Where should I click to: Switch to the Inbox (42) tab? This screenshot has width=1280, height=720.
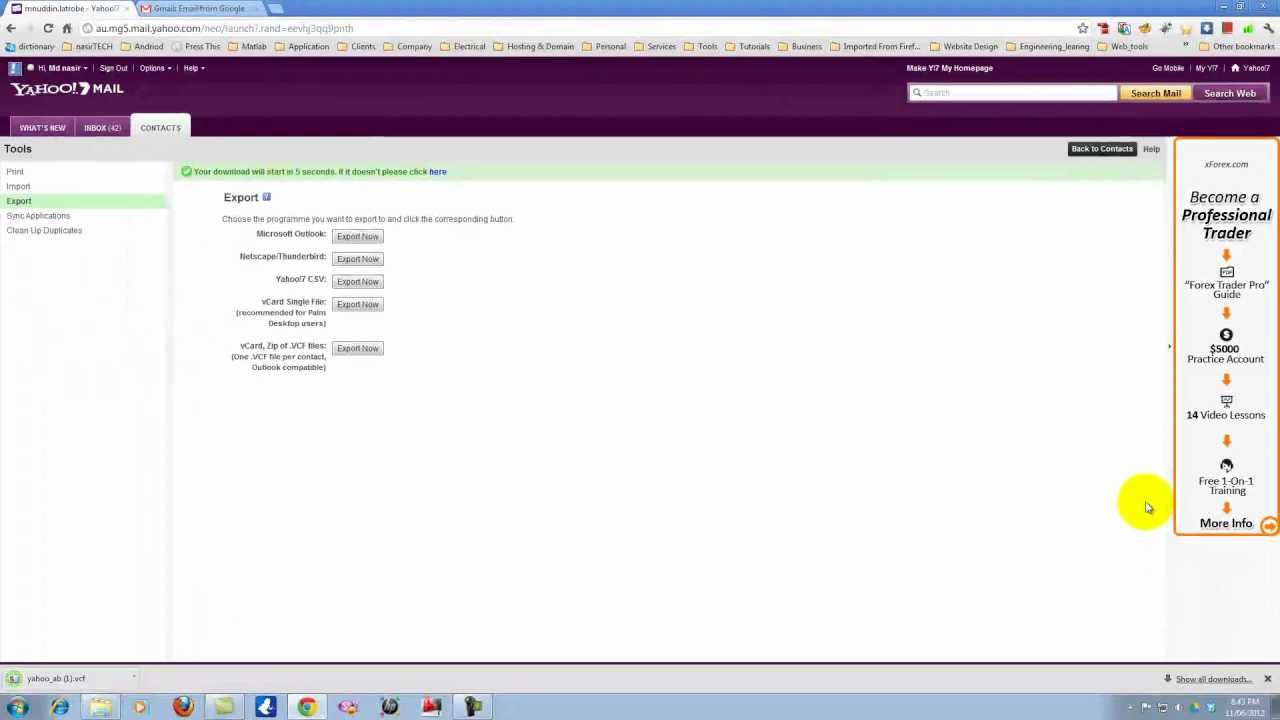coord(102,128)
